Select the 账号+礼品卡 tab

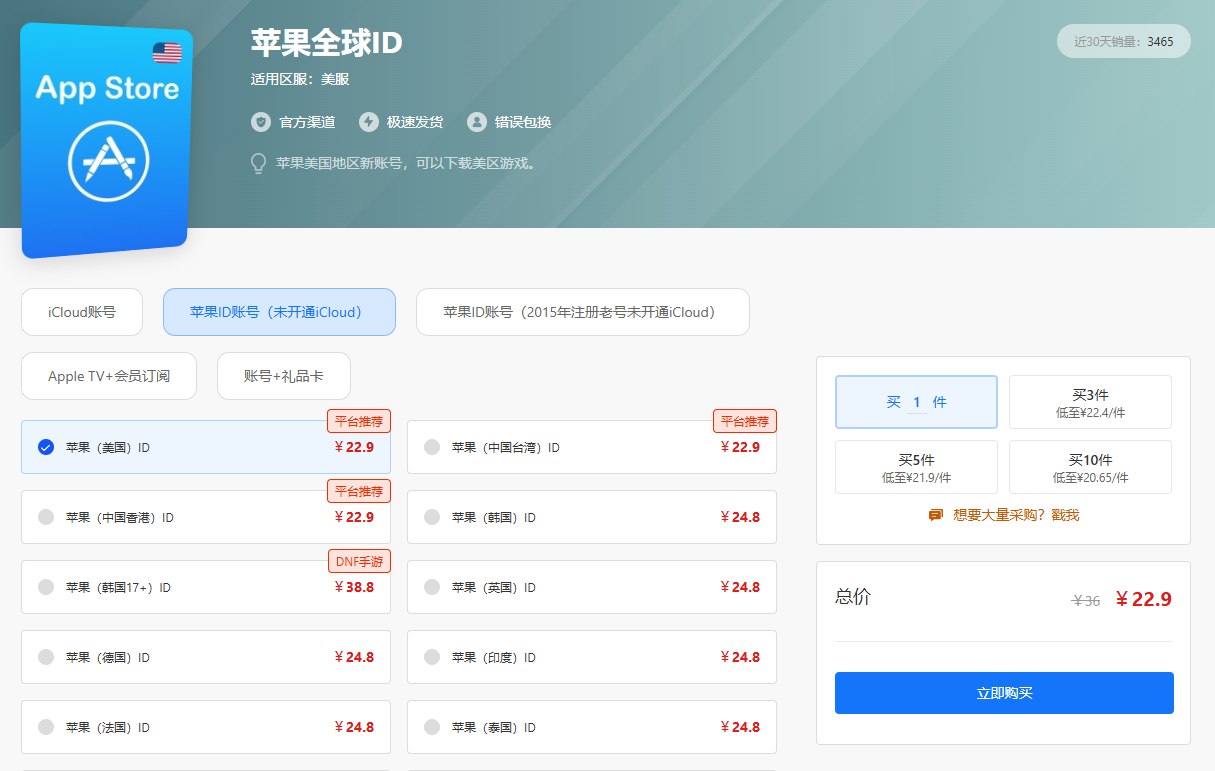(x=284, y=376)
